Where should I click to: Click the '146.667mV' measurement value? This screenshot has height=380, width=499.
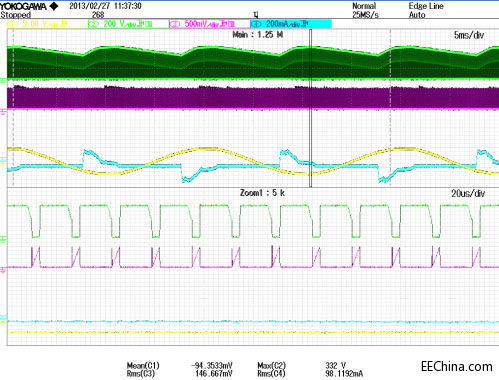[214, 374]
